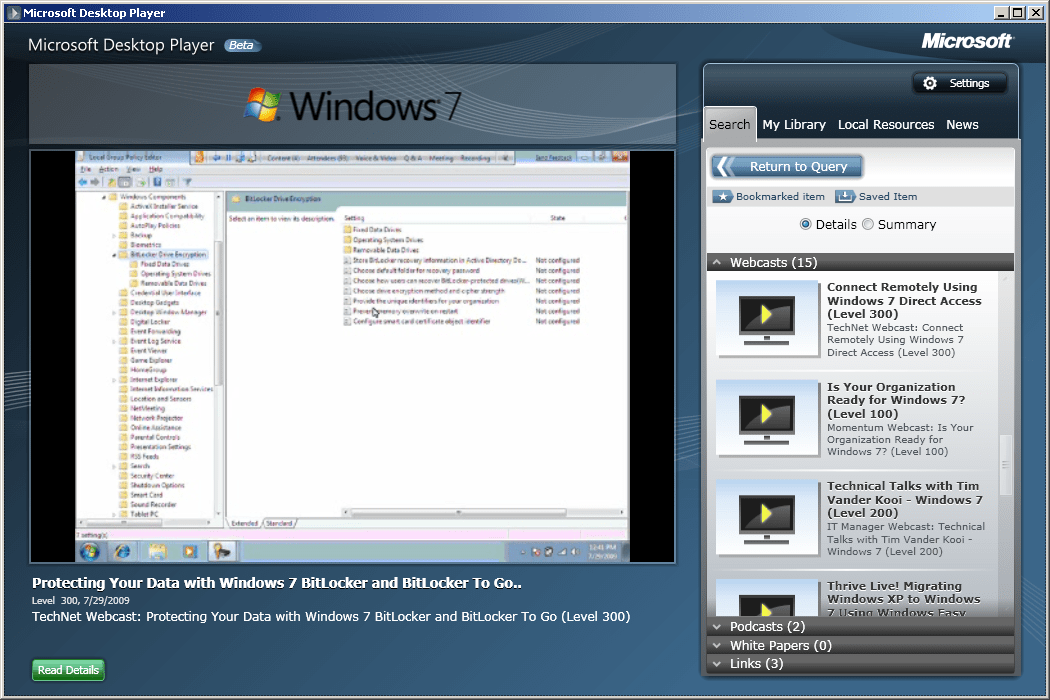Click 'TechNet Webcast: Connect Remotely' description text
The height and width of the screenshot is (700, 1050).
tap(895, 340)
